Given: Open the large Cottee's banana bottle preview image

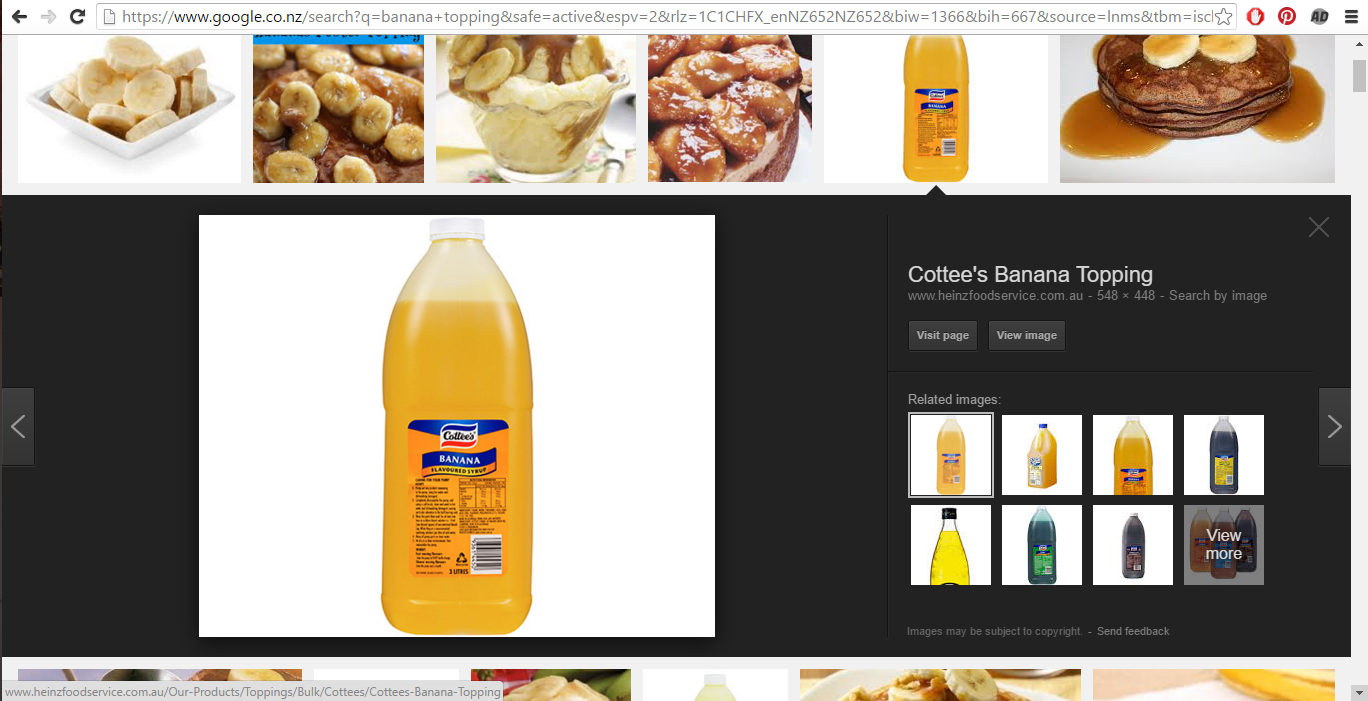Looking at the screenshot, I should click(x=457, y=426).
